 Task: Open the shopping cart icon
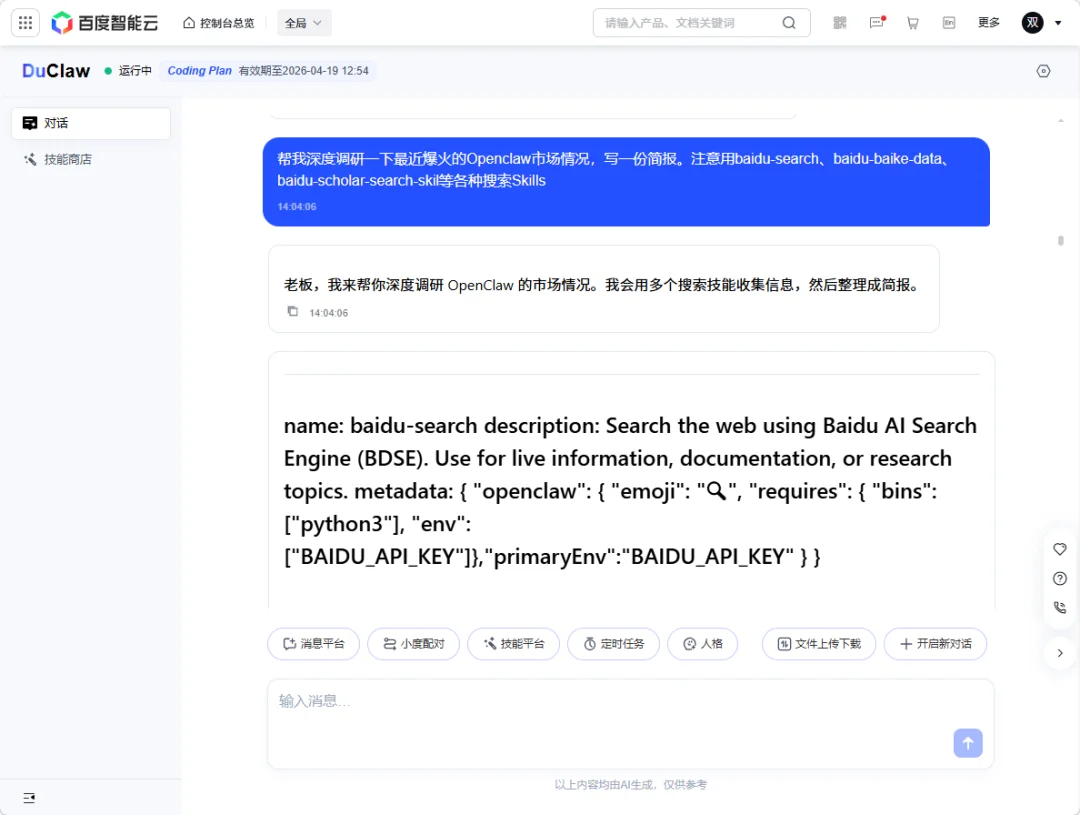pyautogui.click(x=913, y=23)
